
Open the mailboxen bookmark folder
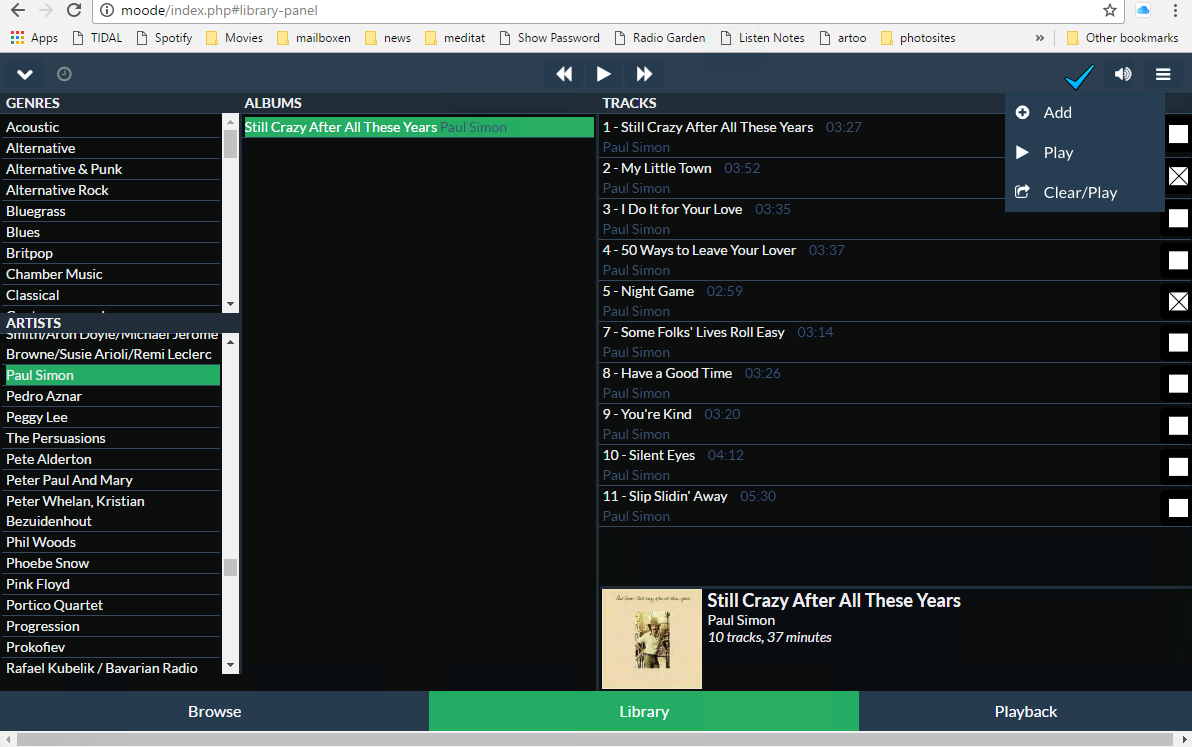pos(314,38)
